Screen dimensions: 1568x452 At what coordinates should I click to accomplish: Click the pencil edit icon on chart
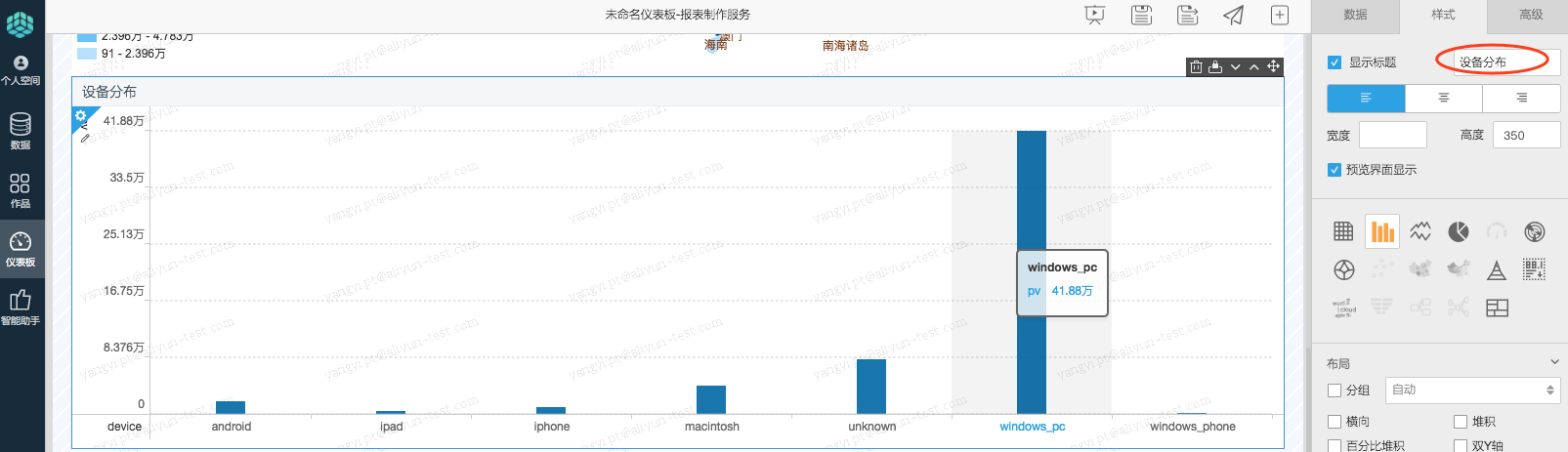(x=85, y=139)
